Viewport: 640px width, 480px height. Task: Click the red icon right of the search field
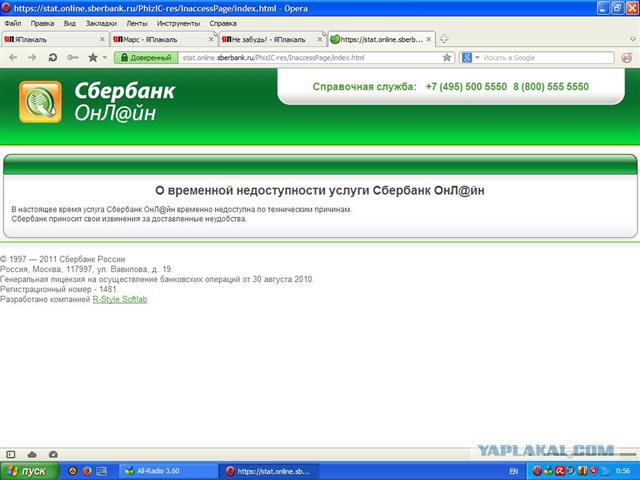coord(627,58)
